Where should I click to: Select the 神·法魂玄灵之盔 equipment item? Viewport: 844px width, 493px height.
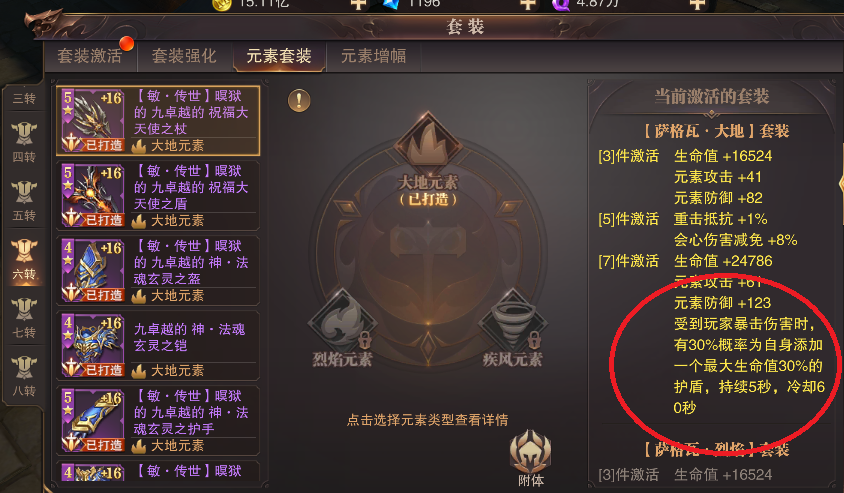click(158, 270)
